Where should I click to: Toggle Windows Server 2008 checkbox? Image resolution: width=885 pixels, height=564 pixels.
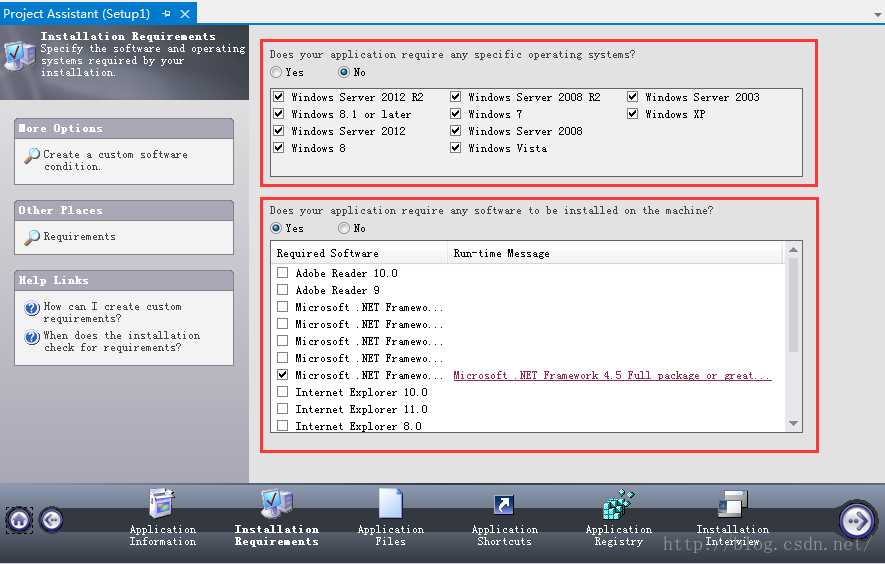[455, 130]
